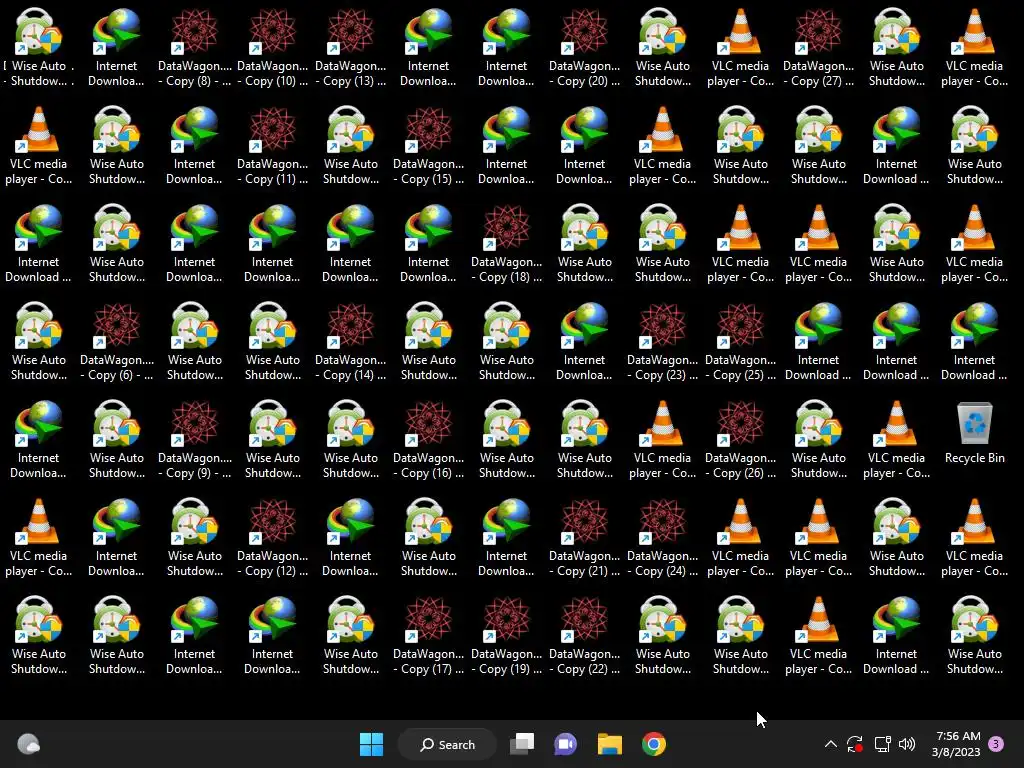Select VLC media player shortcut left of Recycle Bin
Screen dimensions: 1024x768
point(896,440)
